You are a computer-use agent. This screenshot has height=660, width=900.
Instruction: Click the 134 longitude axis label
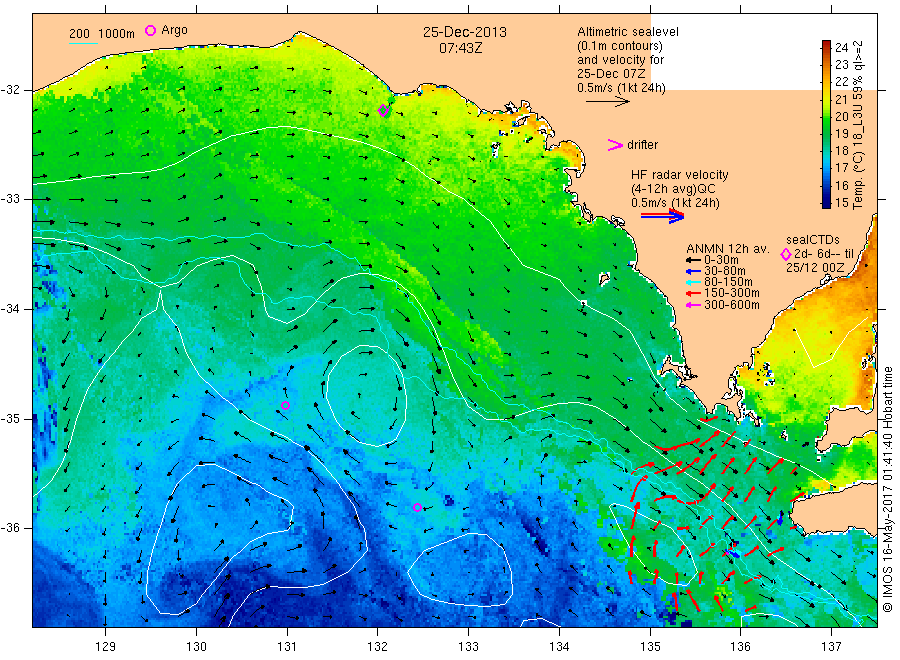click(559, 647)
